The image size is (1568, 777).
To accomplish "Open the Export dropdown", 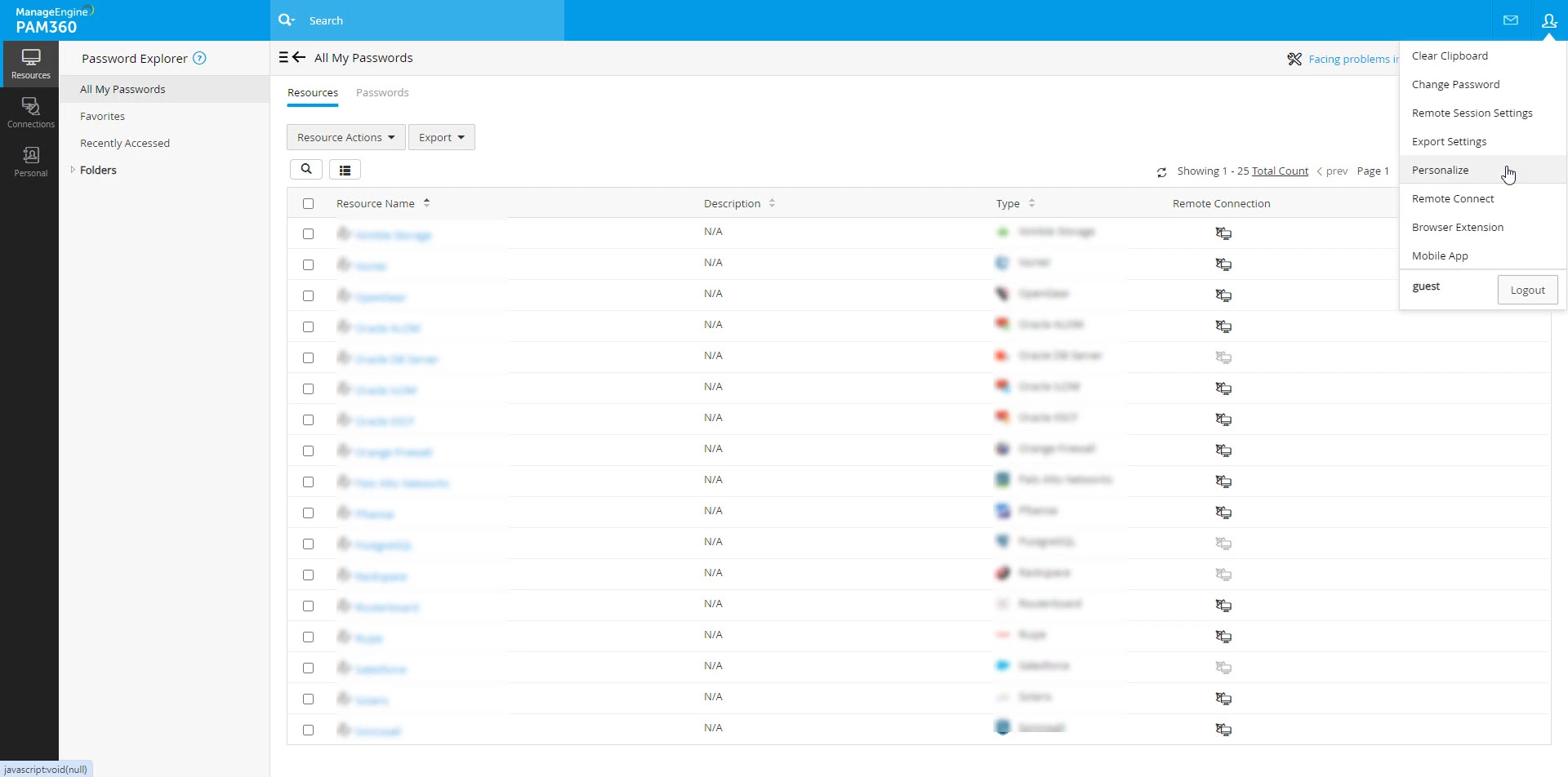I will [441, 137].
